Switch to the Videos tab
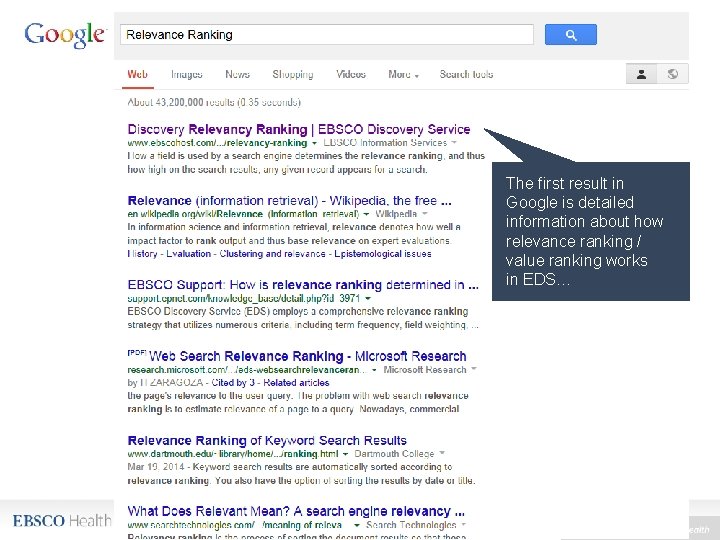 click(351, 74)
